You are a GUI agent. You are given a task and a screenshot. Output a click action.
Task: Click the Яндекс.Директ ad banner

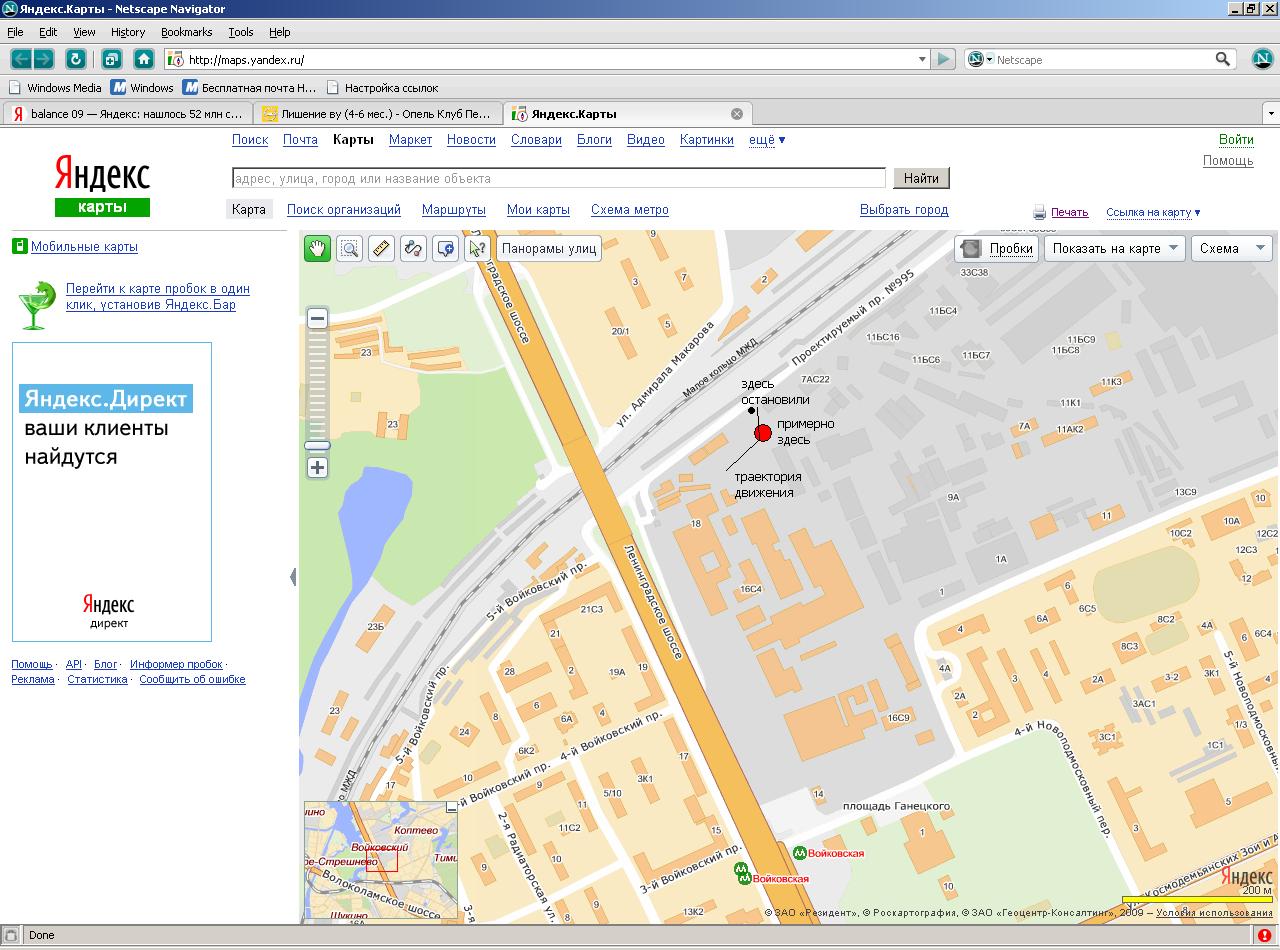point(112,492)
